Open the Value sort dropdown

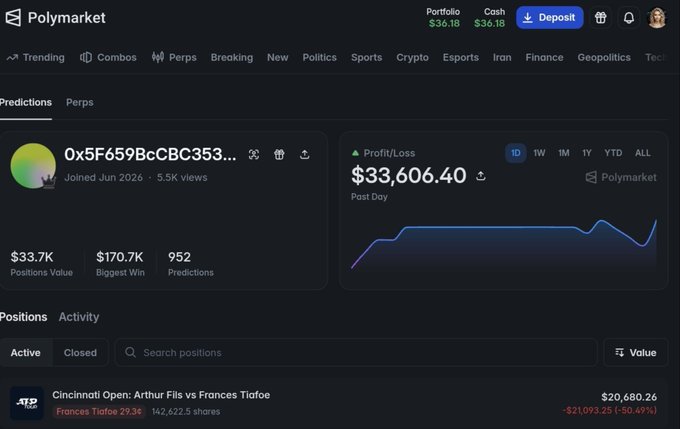[x=636, y=353]
